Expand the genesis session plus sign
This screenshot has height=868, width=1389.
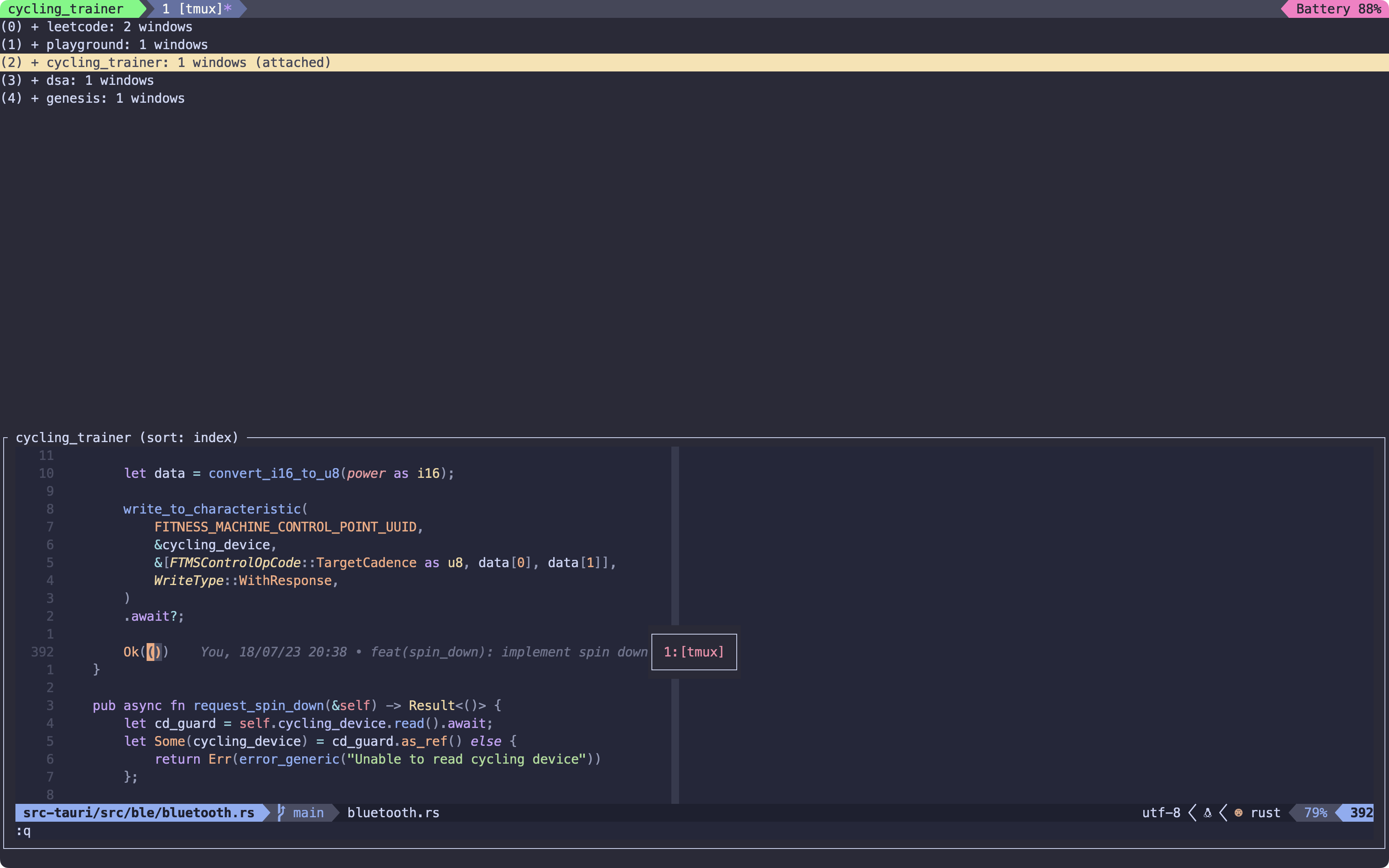(x=35, y=98)
